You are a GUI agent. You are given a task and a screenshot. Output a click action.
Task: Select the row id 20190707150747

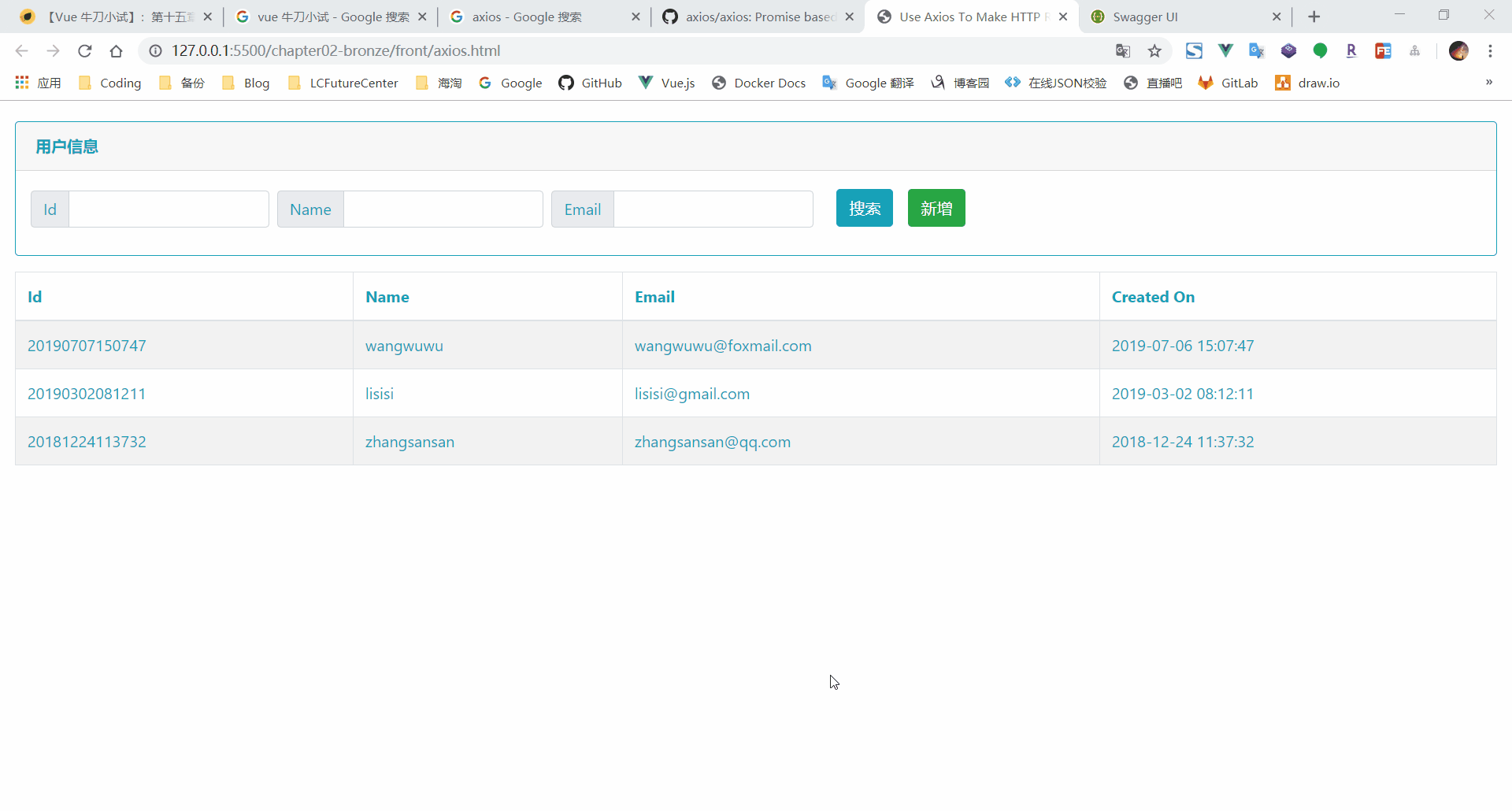pos(87,346)
